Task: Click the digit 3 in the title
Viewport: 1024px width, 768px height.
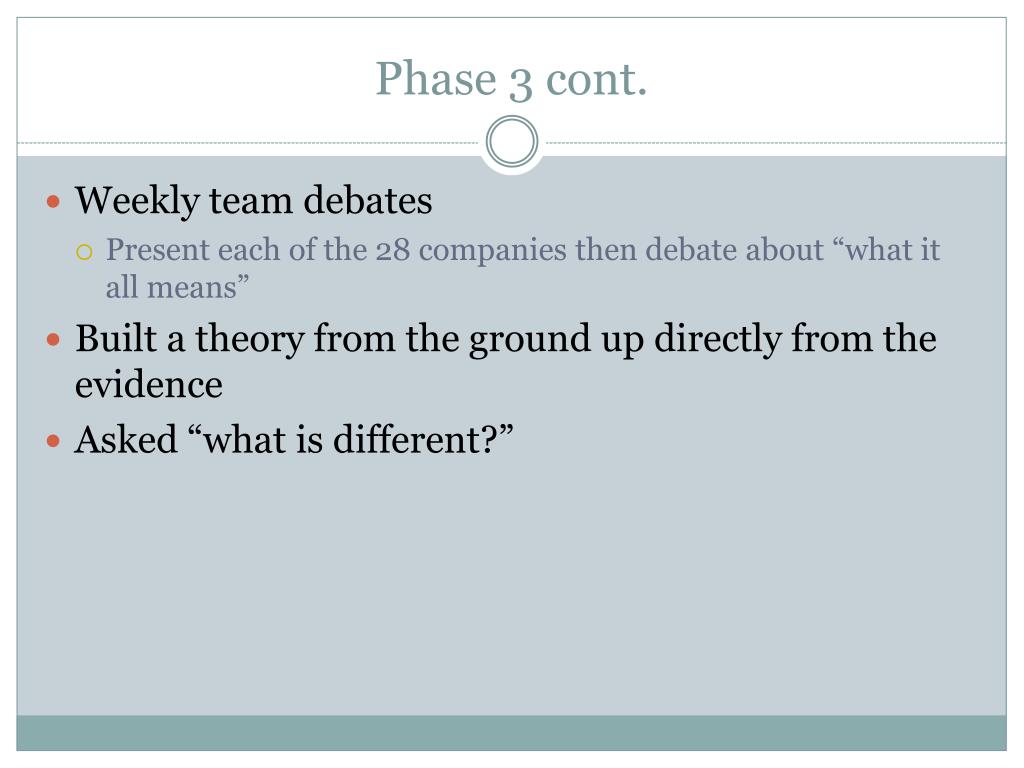Action: coord(519,81)
